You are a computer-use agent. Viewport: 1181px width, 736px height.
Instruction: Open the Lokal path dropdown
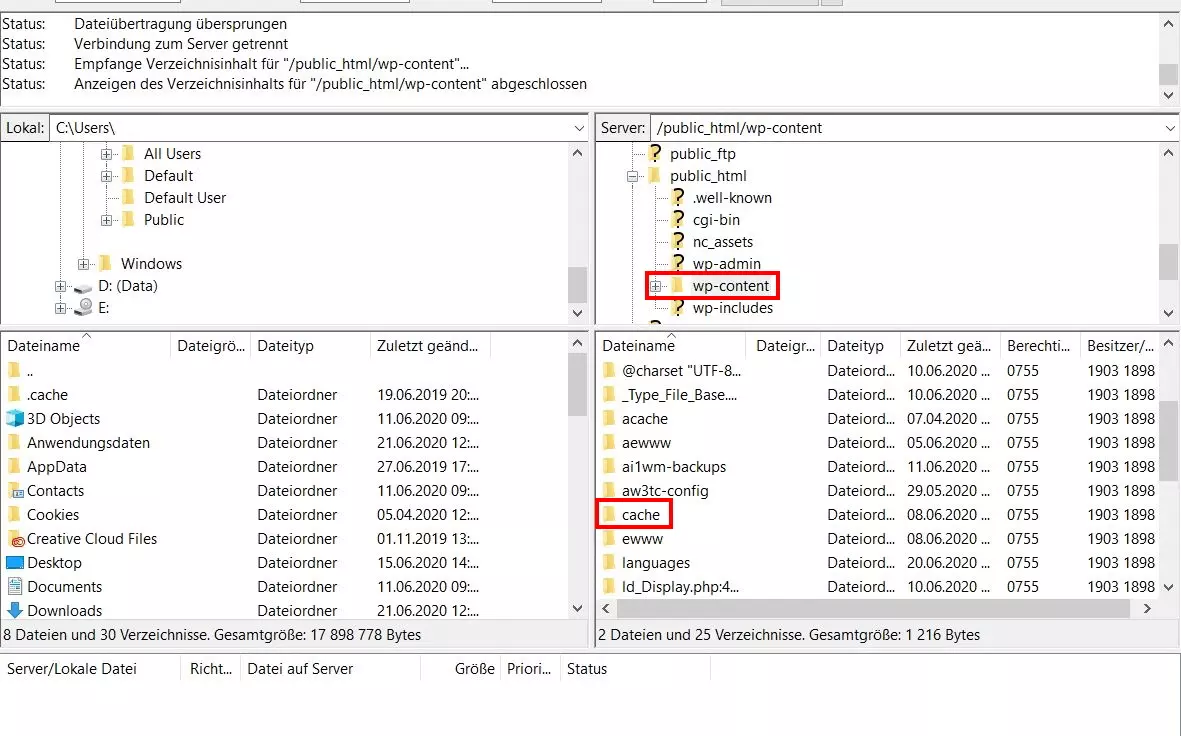coord(578,128)
